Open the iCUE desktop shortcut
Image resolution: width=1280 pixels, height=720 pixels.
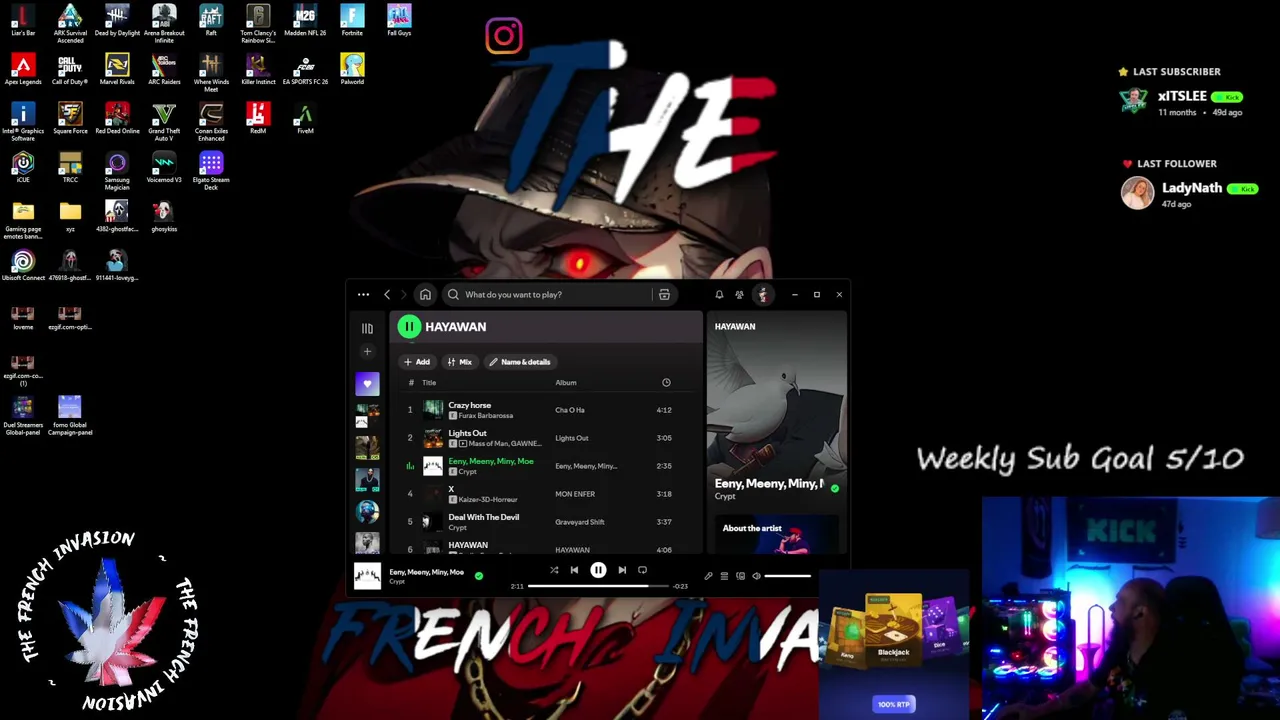pos(23,167)
